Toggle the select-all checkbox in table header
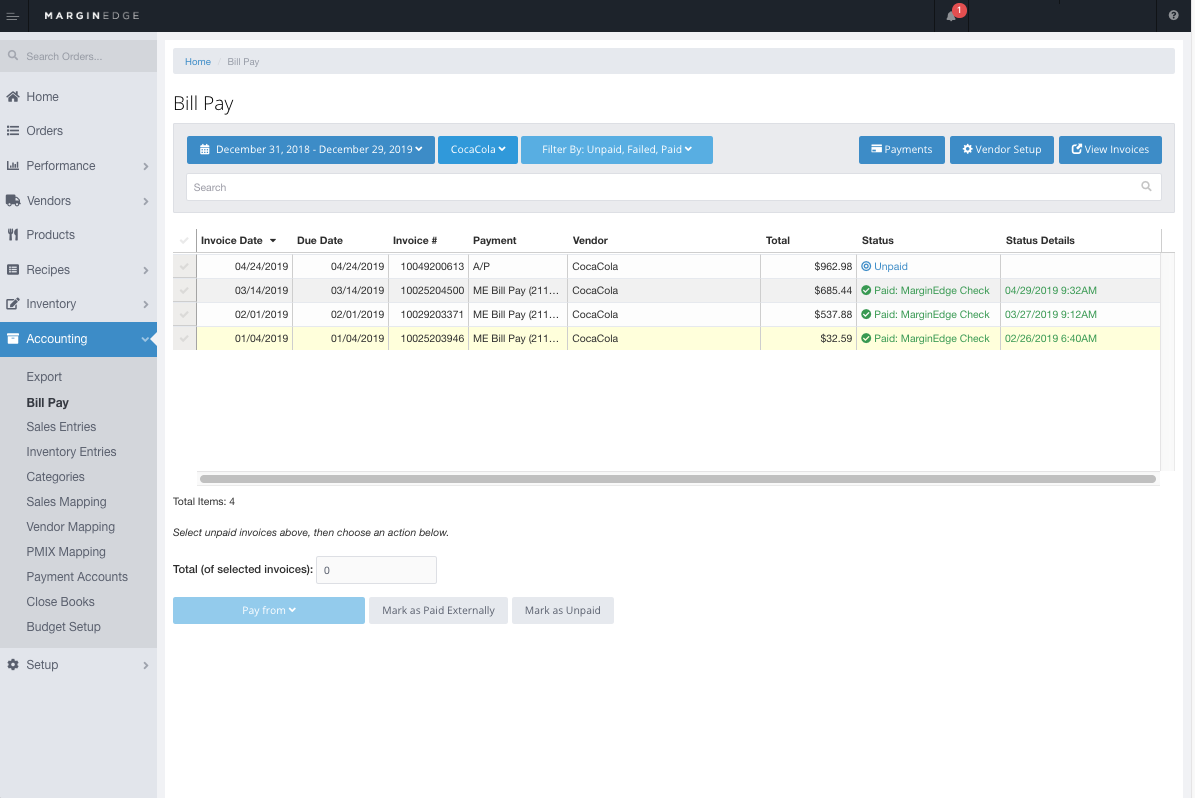The width and height of the screenshot is (1195, 798). pyautogui.click(x=184, y=241)
